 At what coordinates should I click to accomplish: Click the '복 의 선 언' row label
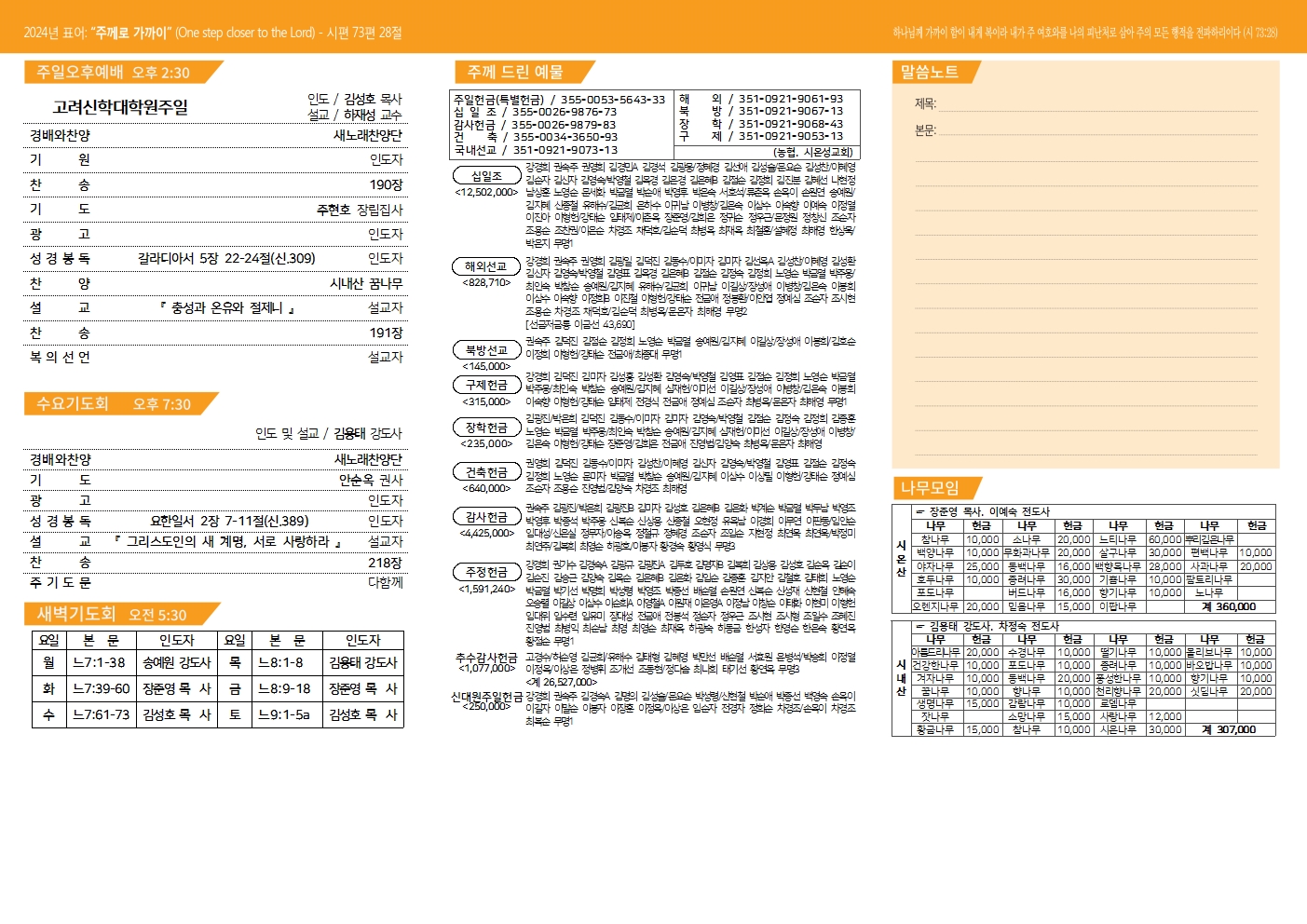coord(60,357)
